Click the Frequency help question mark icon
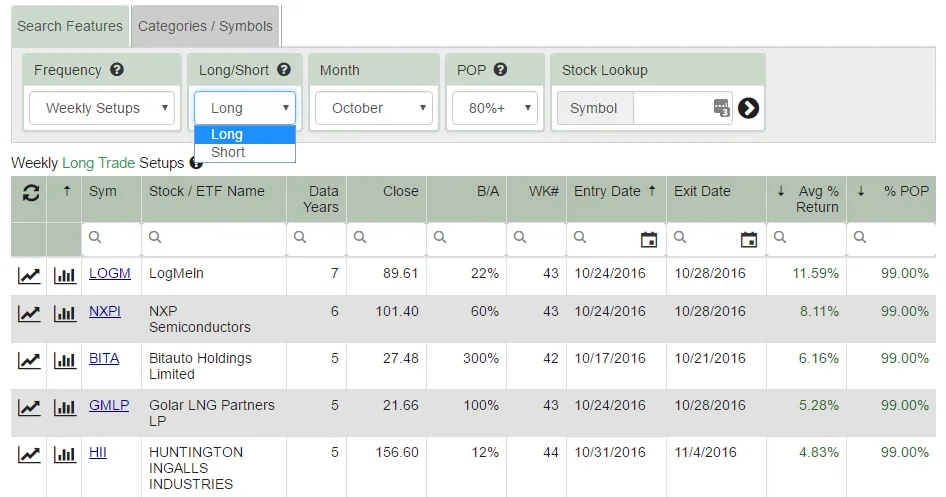Viewport: 946px width, 497px height. point(117,69)
